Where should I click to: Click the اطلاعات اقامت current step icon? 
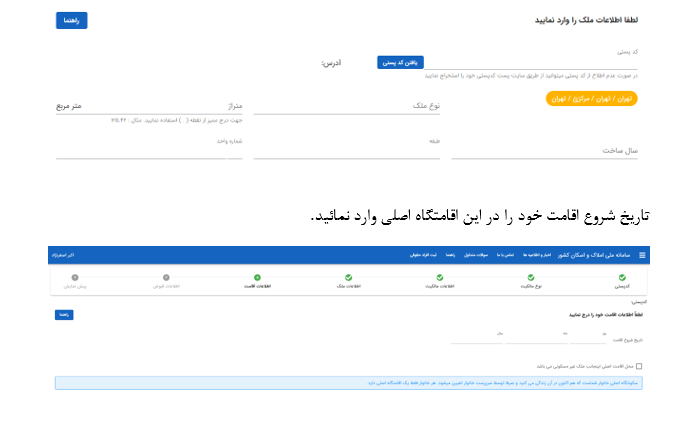pos(257,277)
